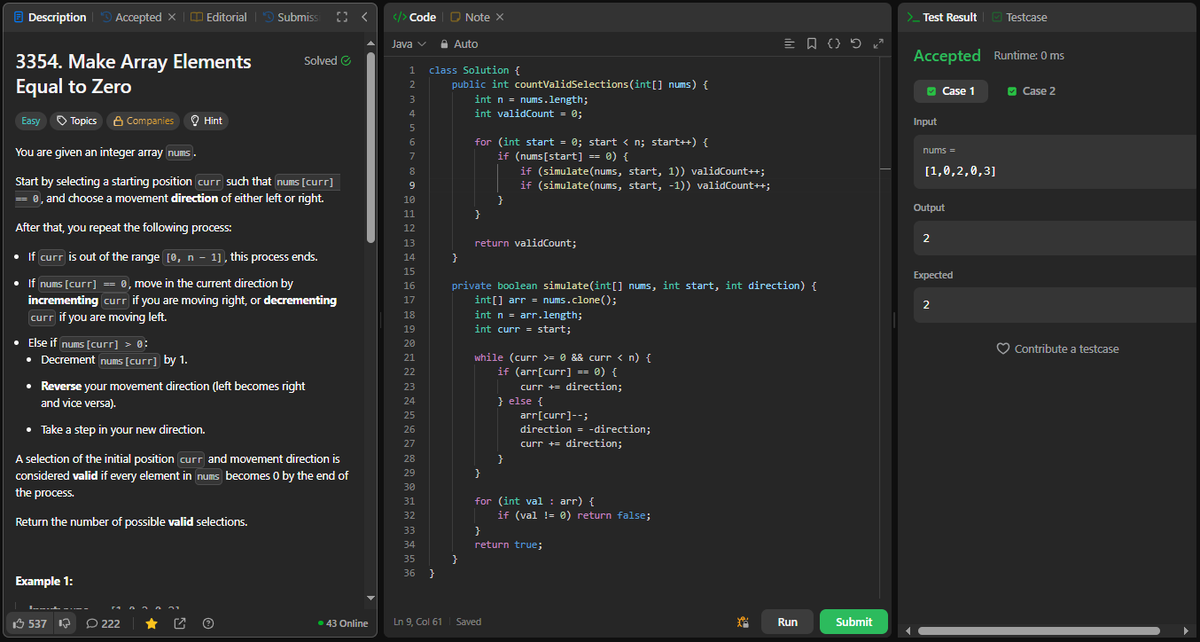Click the Easy difficulty tag

(31, 121)
